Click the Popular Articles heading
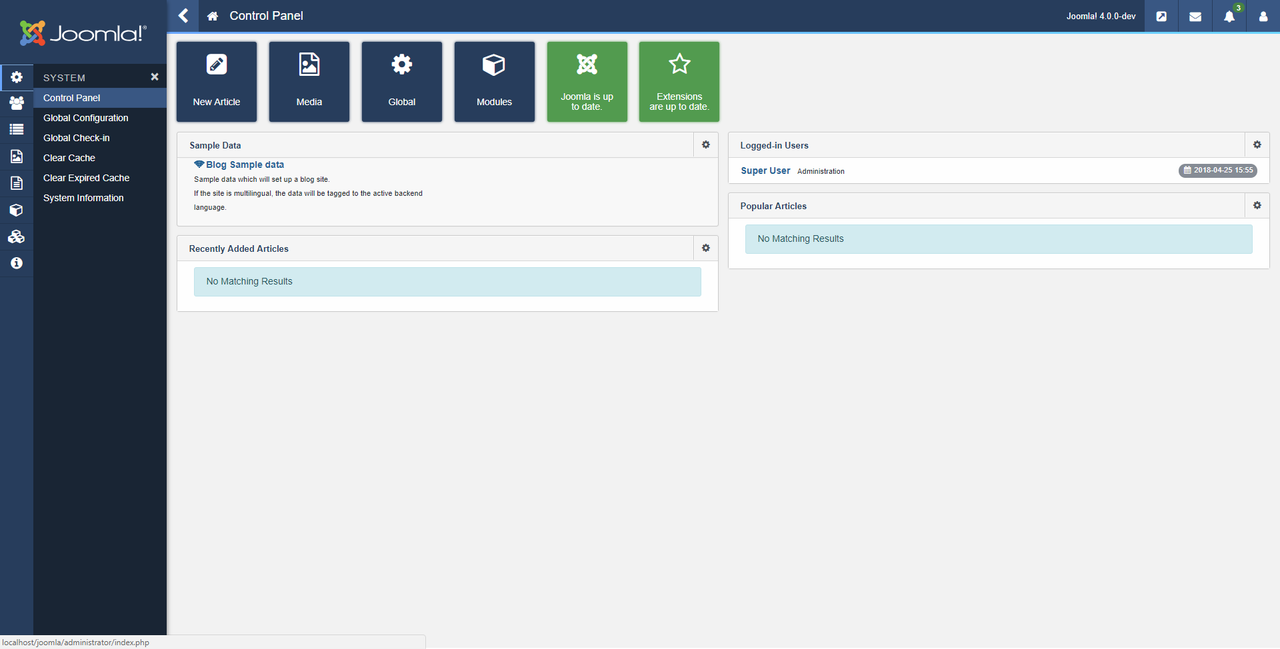 tap(773, 205)
